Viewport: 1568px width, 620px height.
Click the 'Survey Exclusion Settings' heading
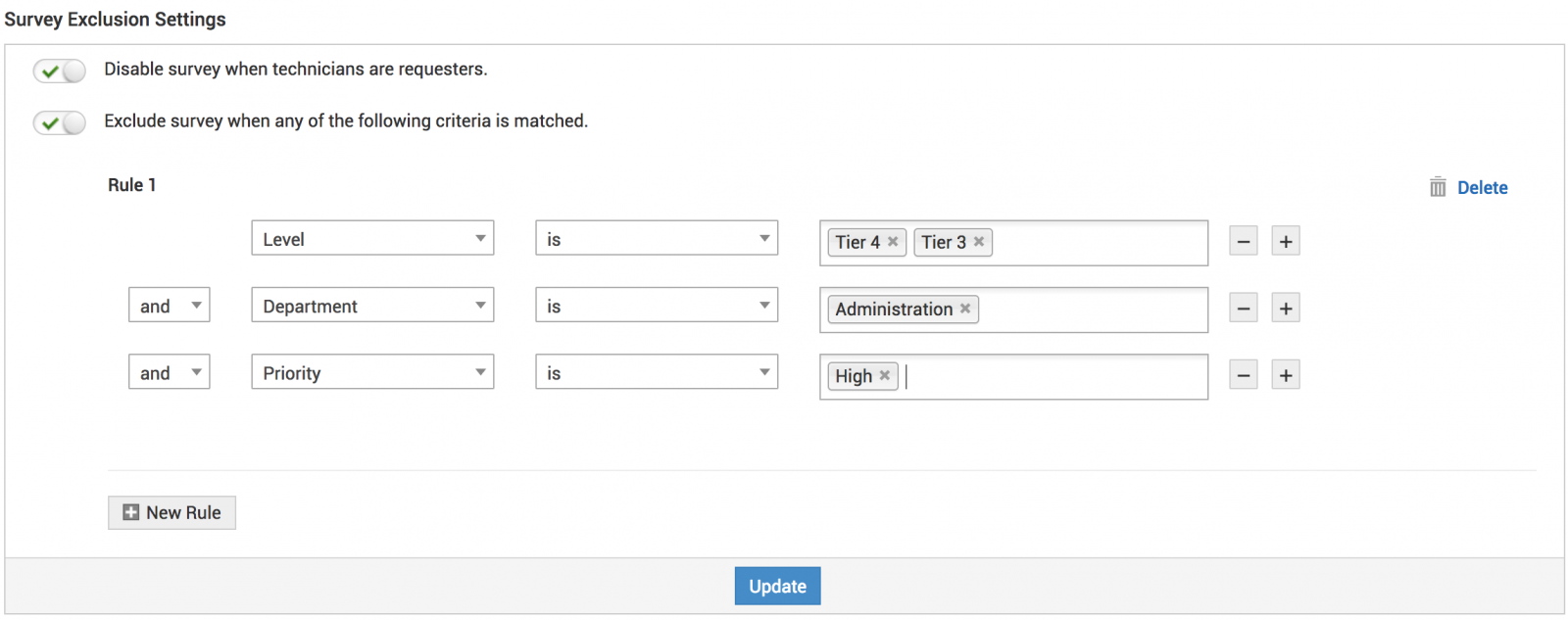point(115,19)
